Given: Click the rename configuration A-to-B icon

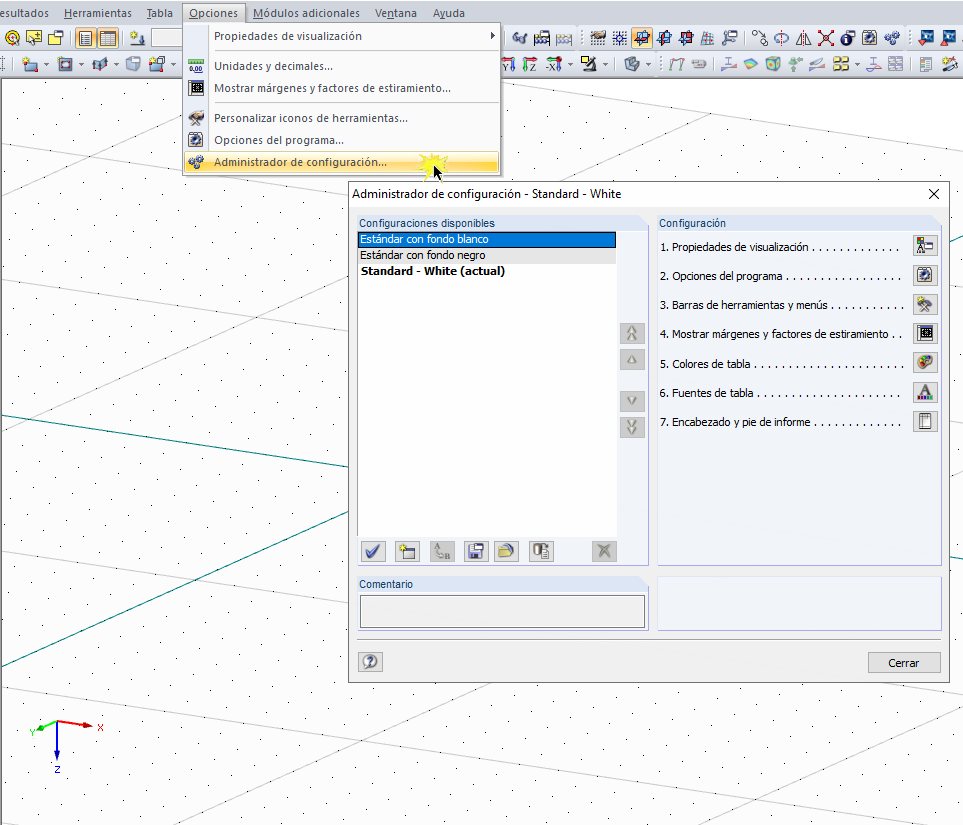Looking at the screenshot, I should point(442,551).
